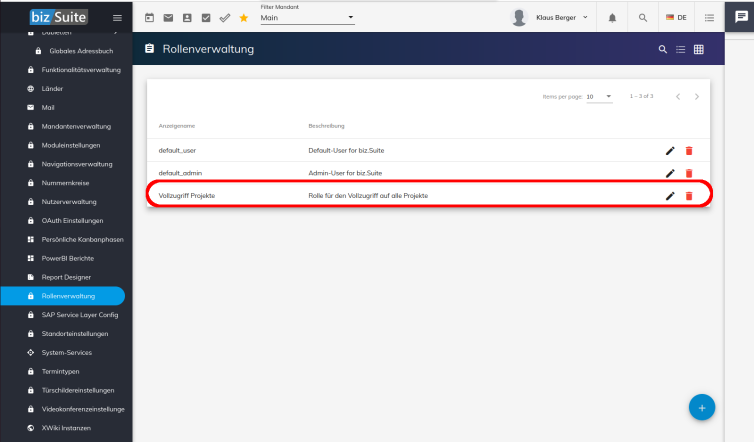Viewport: 754px width, 442px height.
Task: Open Länder in sidebar
Action: tap(52, 88)
